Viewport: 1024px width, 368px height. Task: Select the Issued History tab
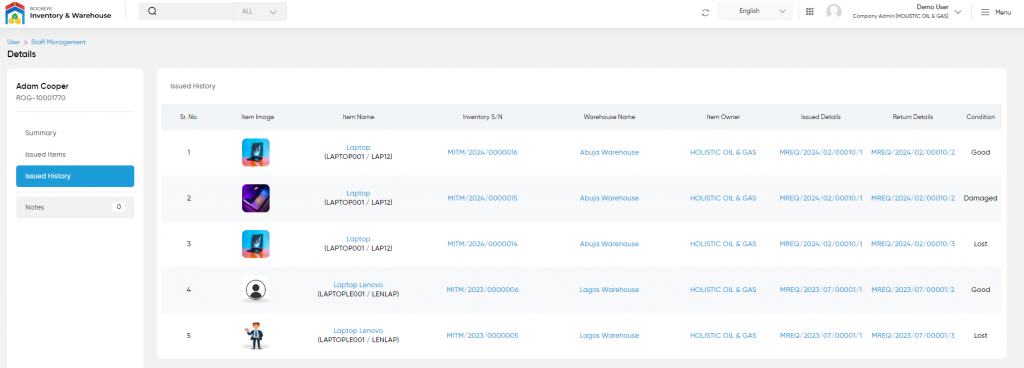pos(75,176)
